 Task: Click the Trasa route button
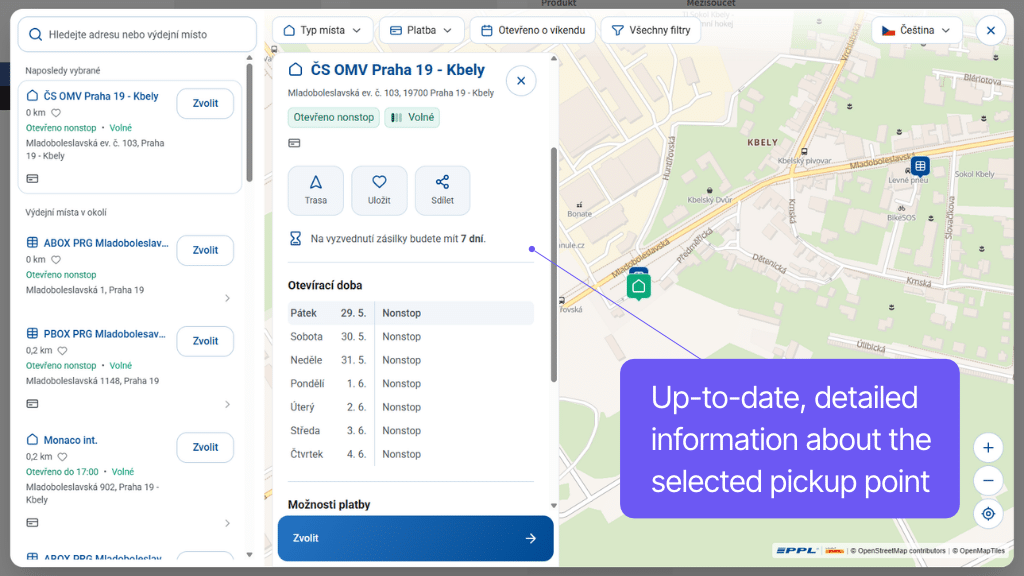click(x=315, y=190)
